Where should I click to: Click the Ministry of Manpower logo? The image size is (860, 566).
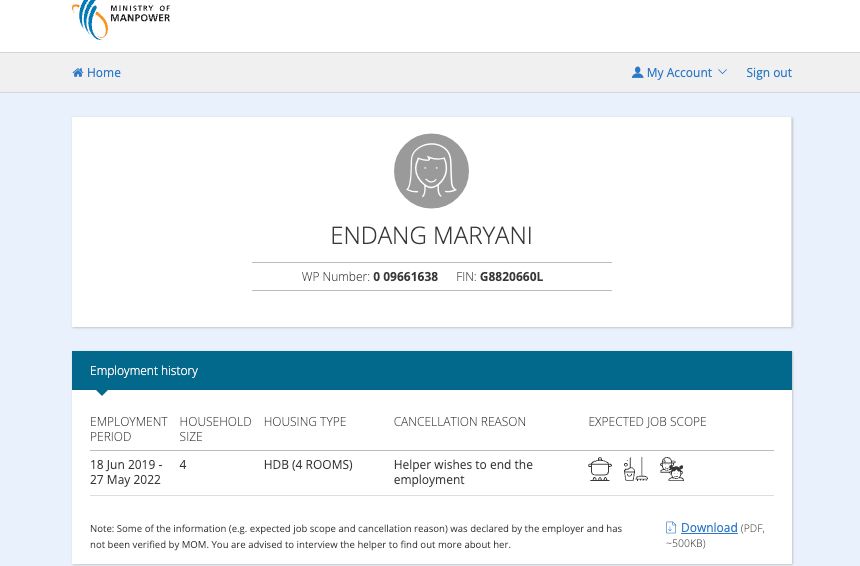121,19
